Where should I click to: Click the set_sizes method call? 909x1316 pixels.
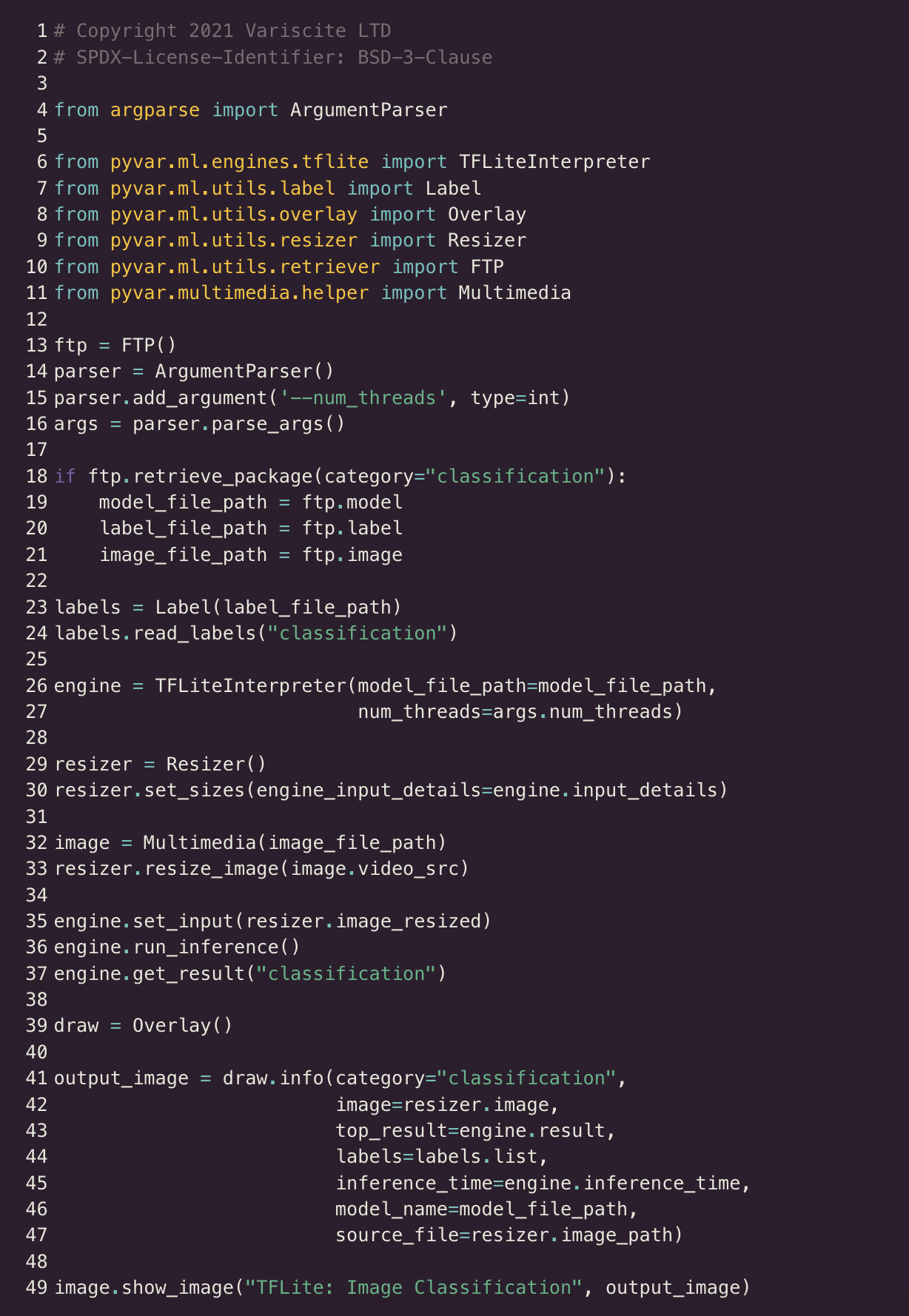(x=194, y=790)
